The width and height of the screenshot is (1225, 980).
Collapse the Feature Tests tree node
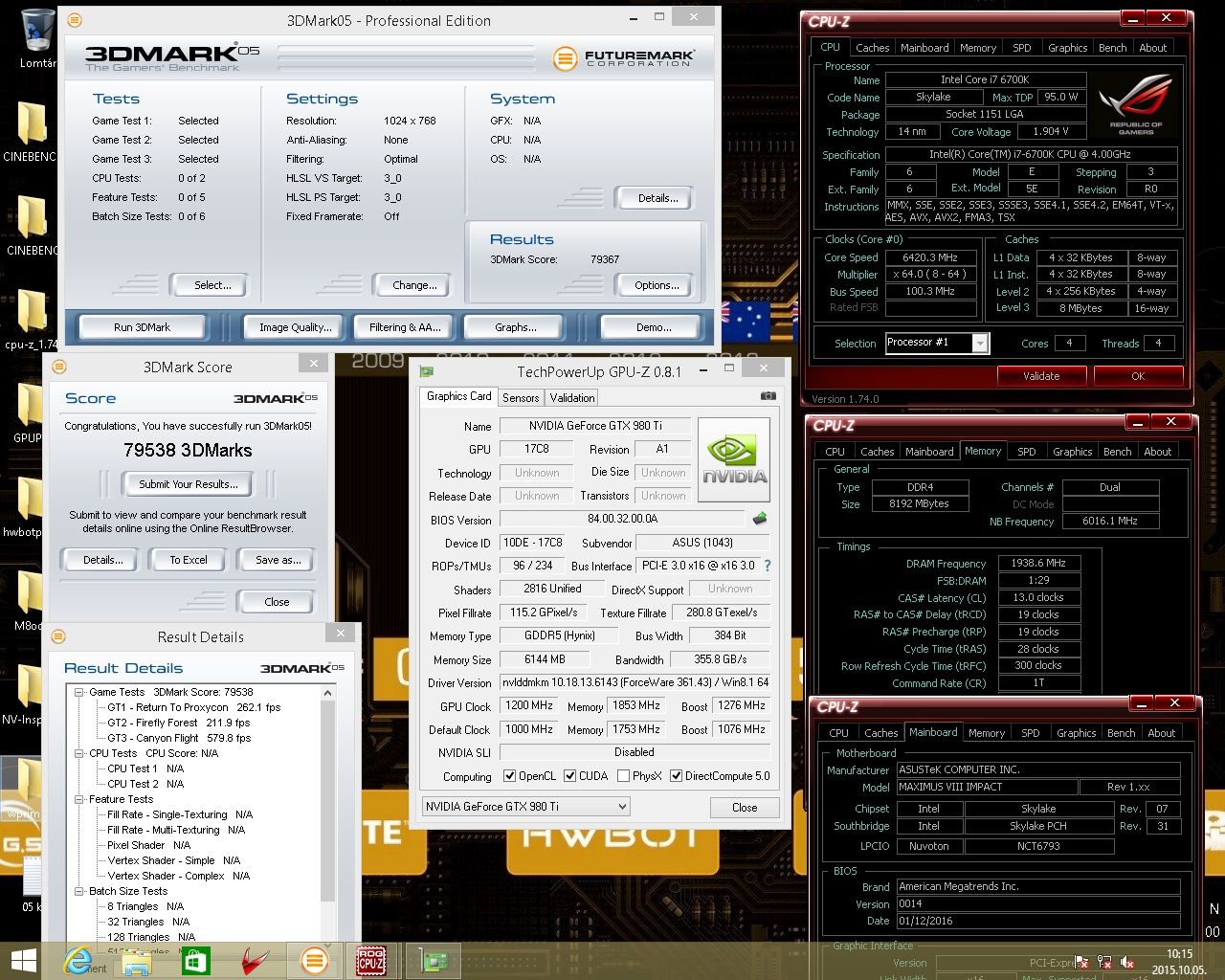coord(80,799)
